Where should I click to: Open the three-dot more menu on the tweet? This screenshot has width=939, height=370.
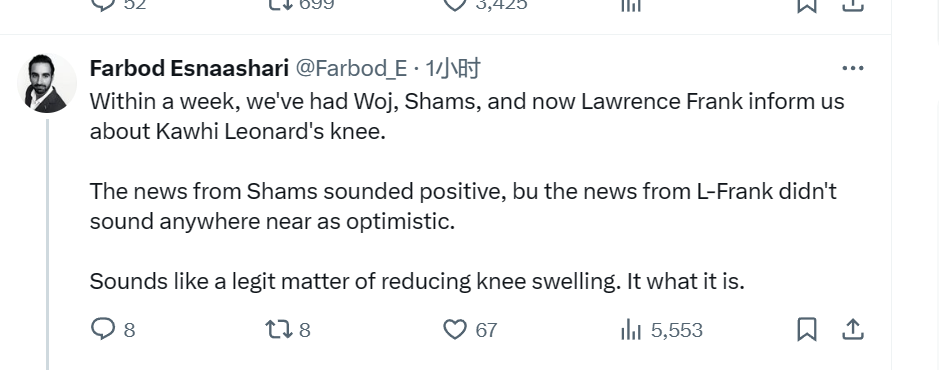tap(852, 68)
